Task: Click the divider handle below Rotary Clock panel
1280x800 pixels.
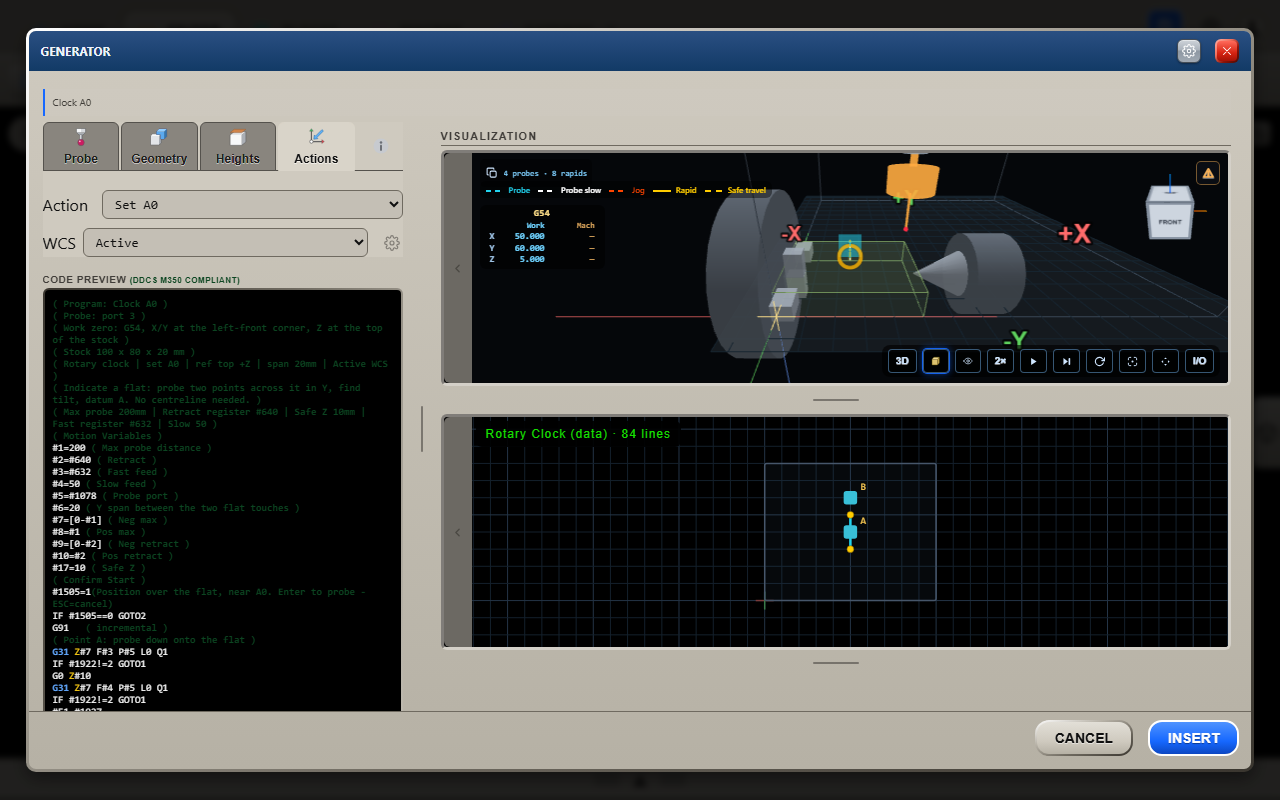Action: tap(836, 662)
